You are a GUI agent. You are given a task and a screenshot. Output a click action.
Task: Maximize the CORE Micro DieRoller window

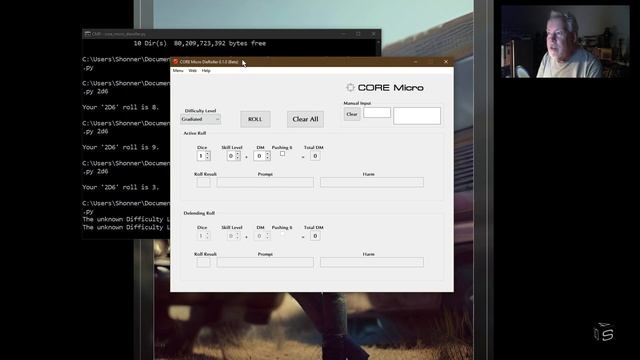pyautogui.click(x=431, y=62)
